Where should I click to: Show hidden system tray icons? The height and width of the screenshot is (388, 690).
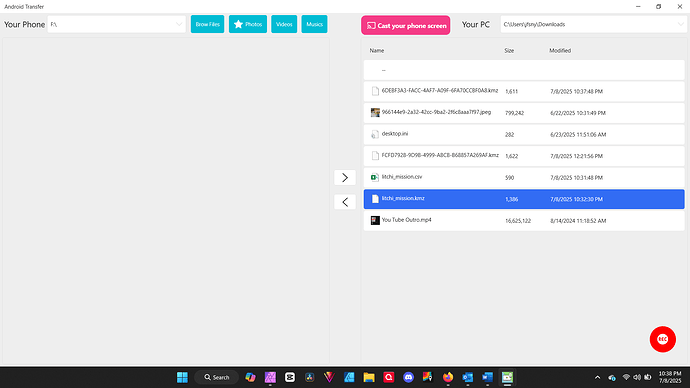(x=597, y=377)
